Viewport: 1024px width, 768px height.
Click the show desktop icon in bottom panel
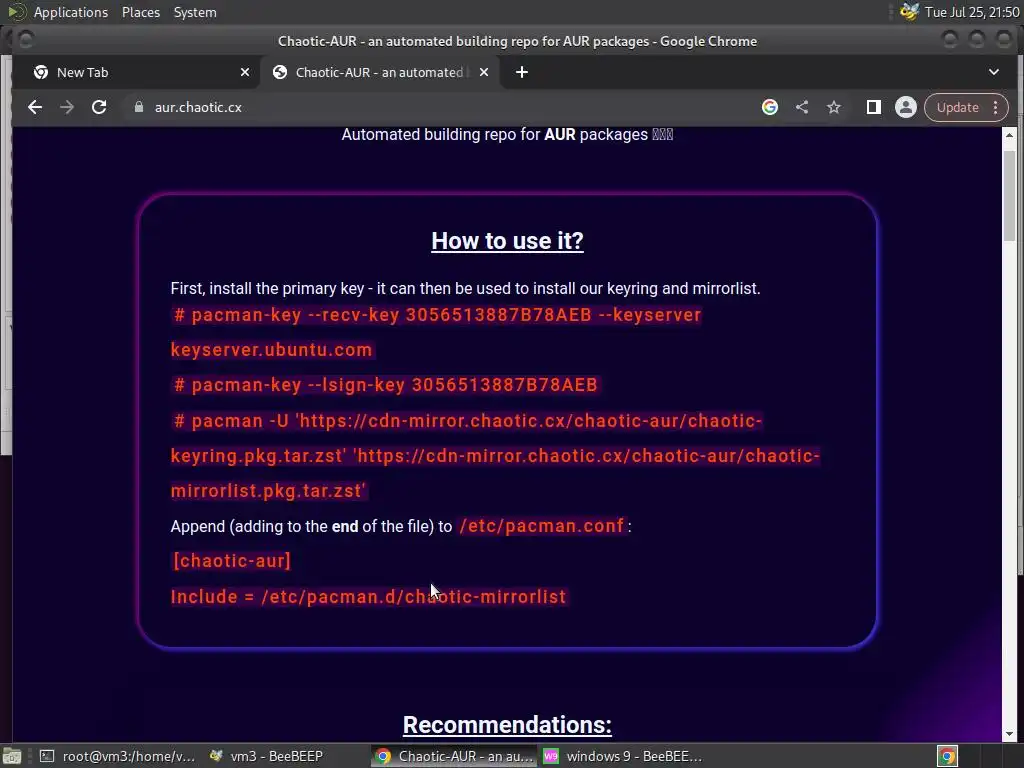click(12, 756)
